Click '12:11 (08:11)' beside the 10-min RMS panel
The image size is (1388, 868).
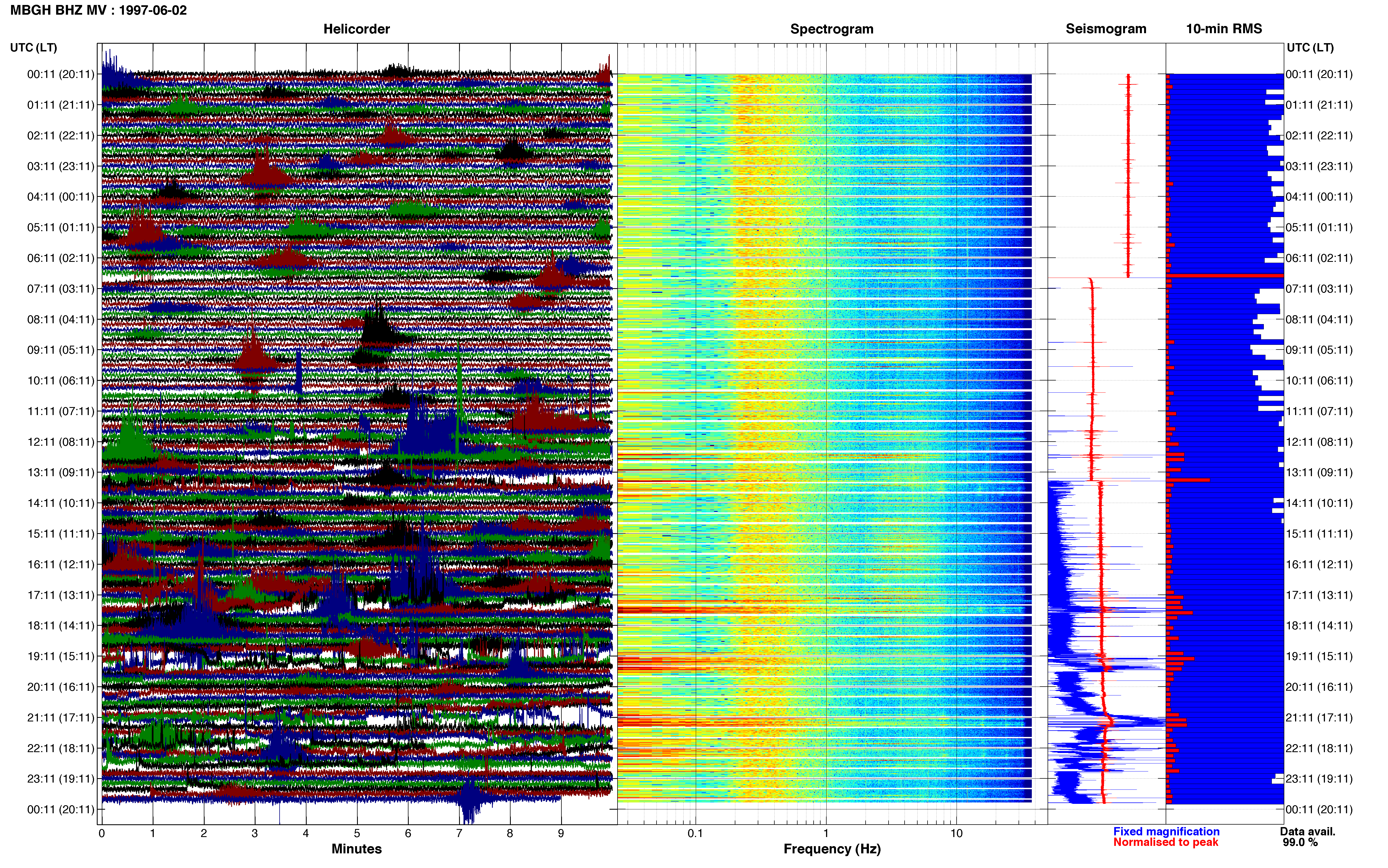point(1319,442)
